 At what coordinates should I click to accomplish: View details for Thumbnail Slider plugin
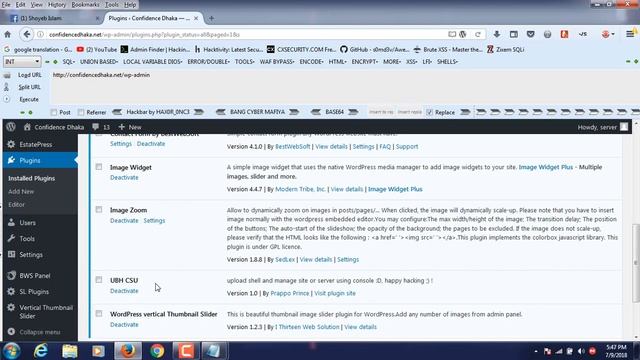(x=360, y=327)
